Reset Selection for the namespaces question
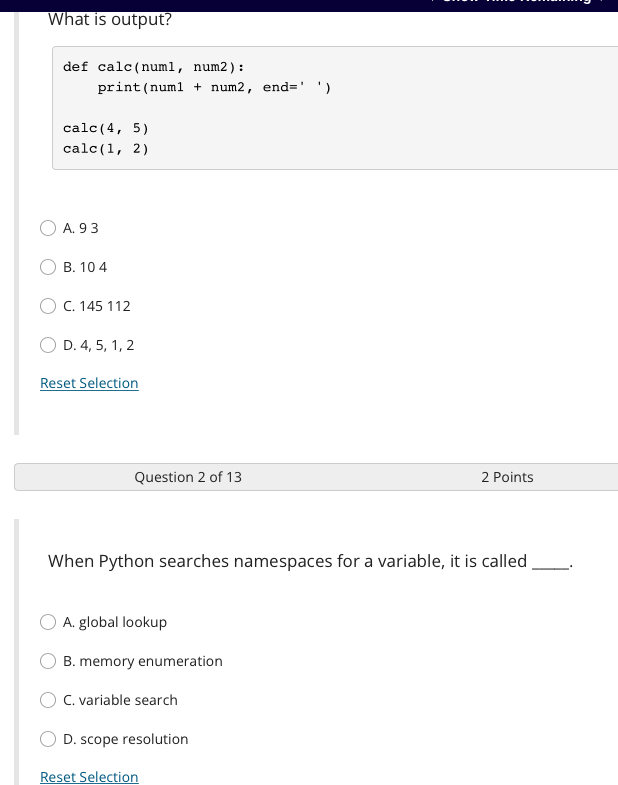618x785 pixels. [x=89, y=776]
